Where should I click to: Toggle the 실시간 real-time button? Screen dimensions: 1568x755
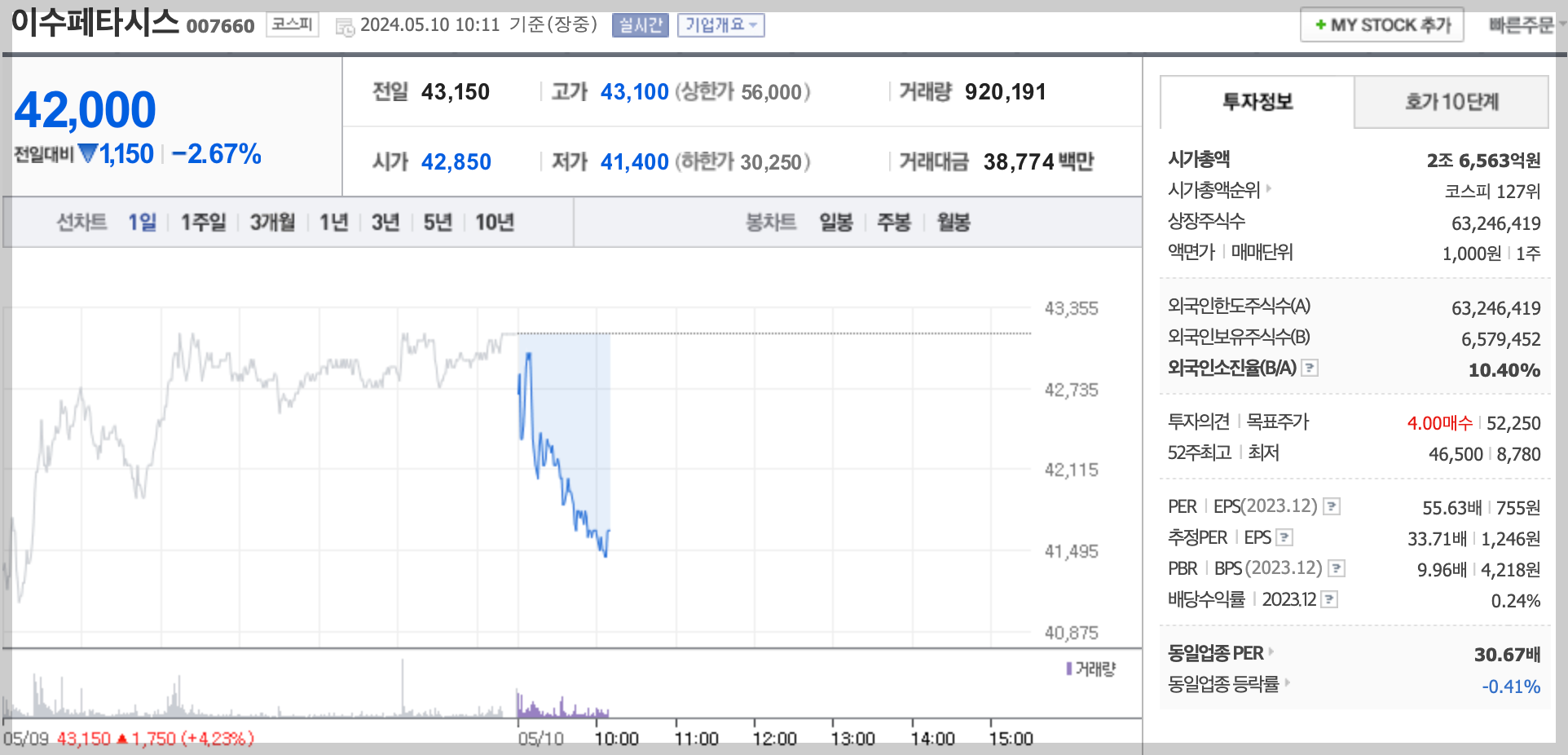pos(641,25)
